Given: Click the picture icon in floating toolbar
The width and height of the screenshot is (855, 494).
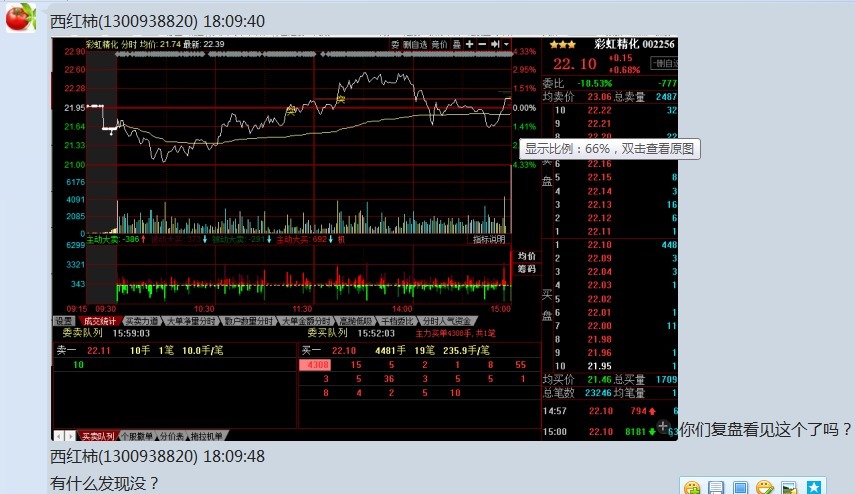Looking at the screenshot, I should coord(789,487).
